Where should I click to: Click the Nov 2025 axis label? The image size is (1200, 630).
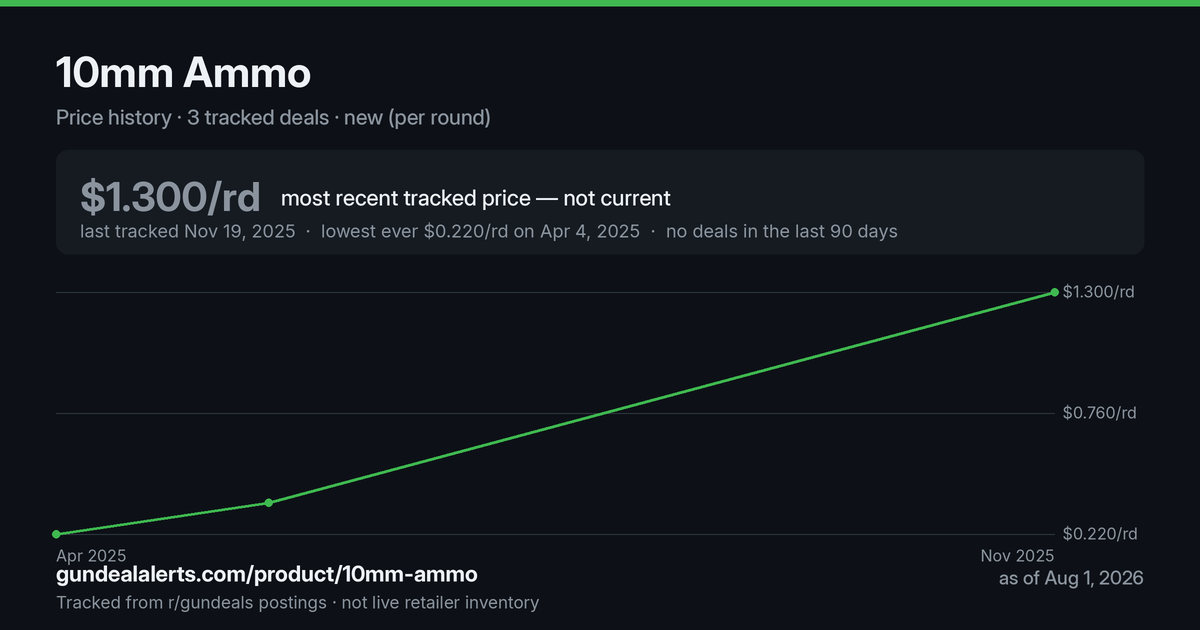coord(1017,555)
